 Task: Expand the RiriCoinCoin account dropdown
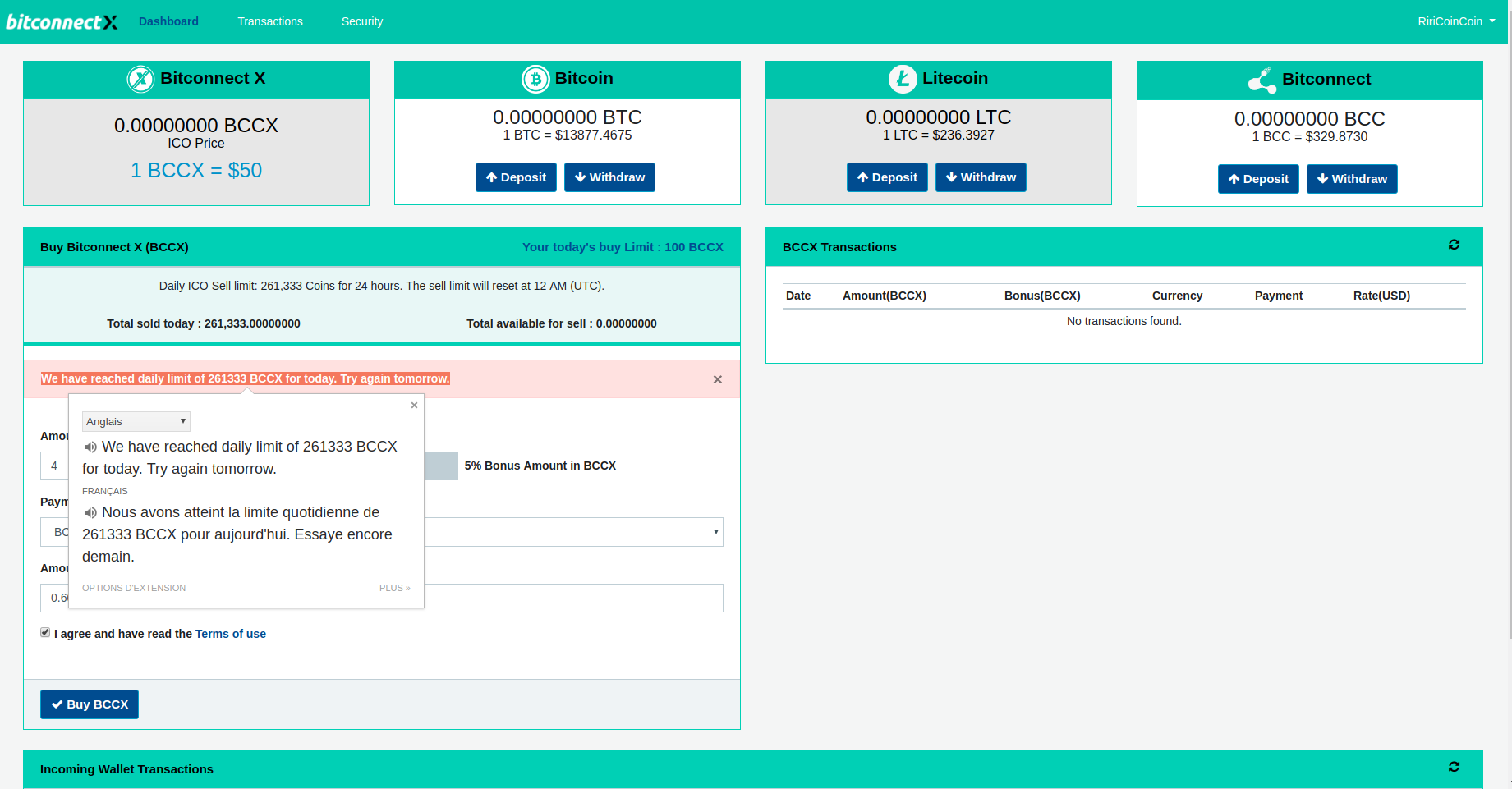1456,21
